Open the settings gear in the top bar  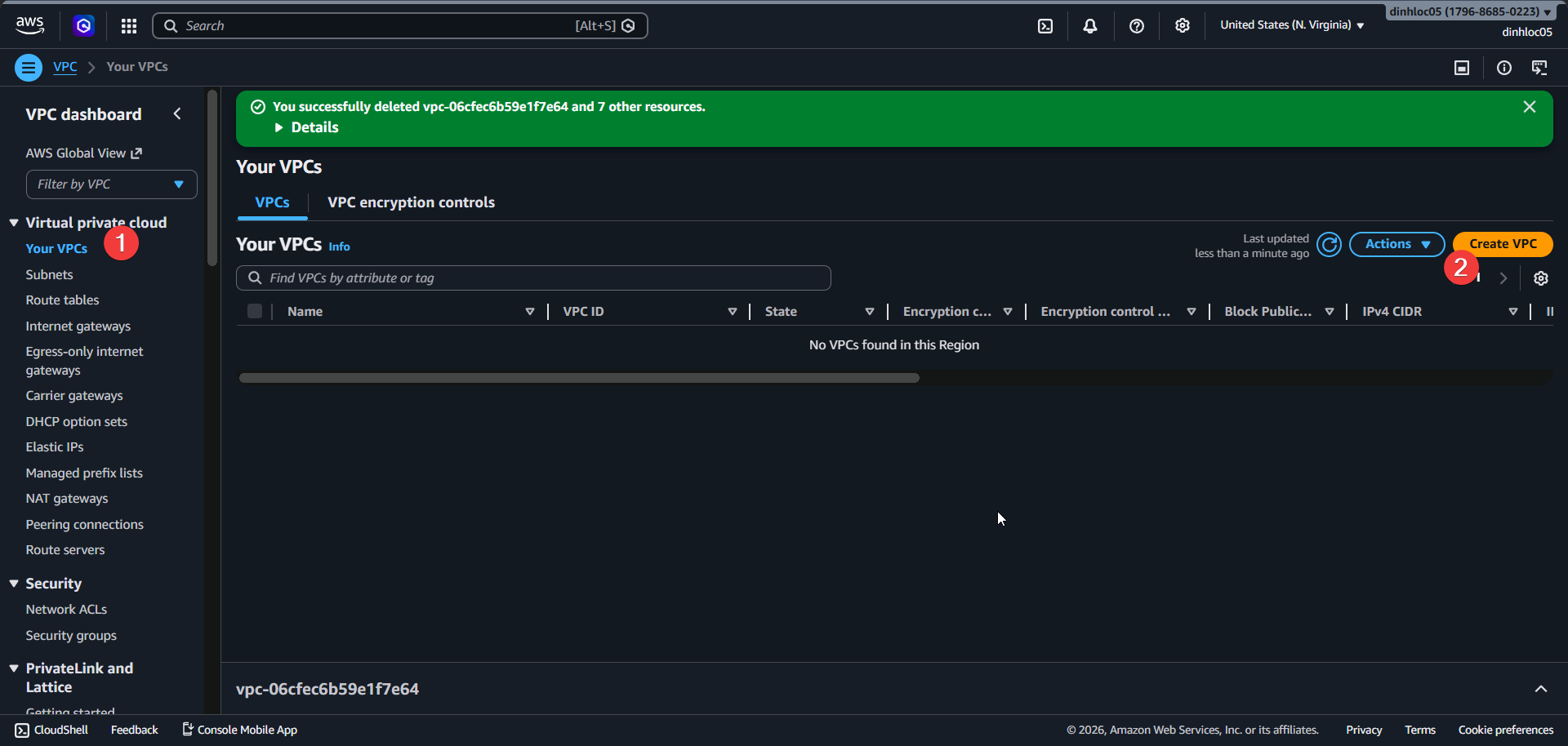[x=1183, y=25]
